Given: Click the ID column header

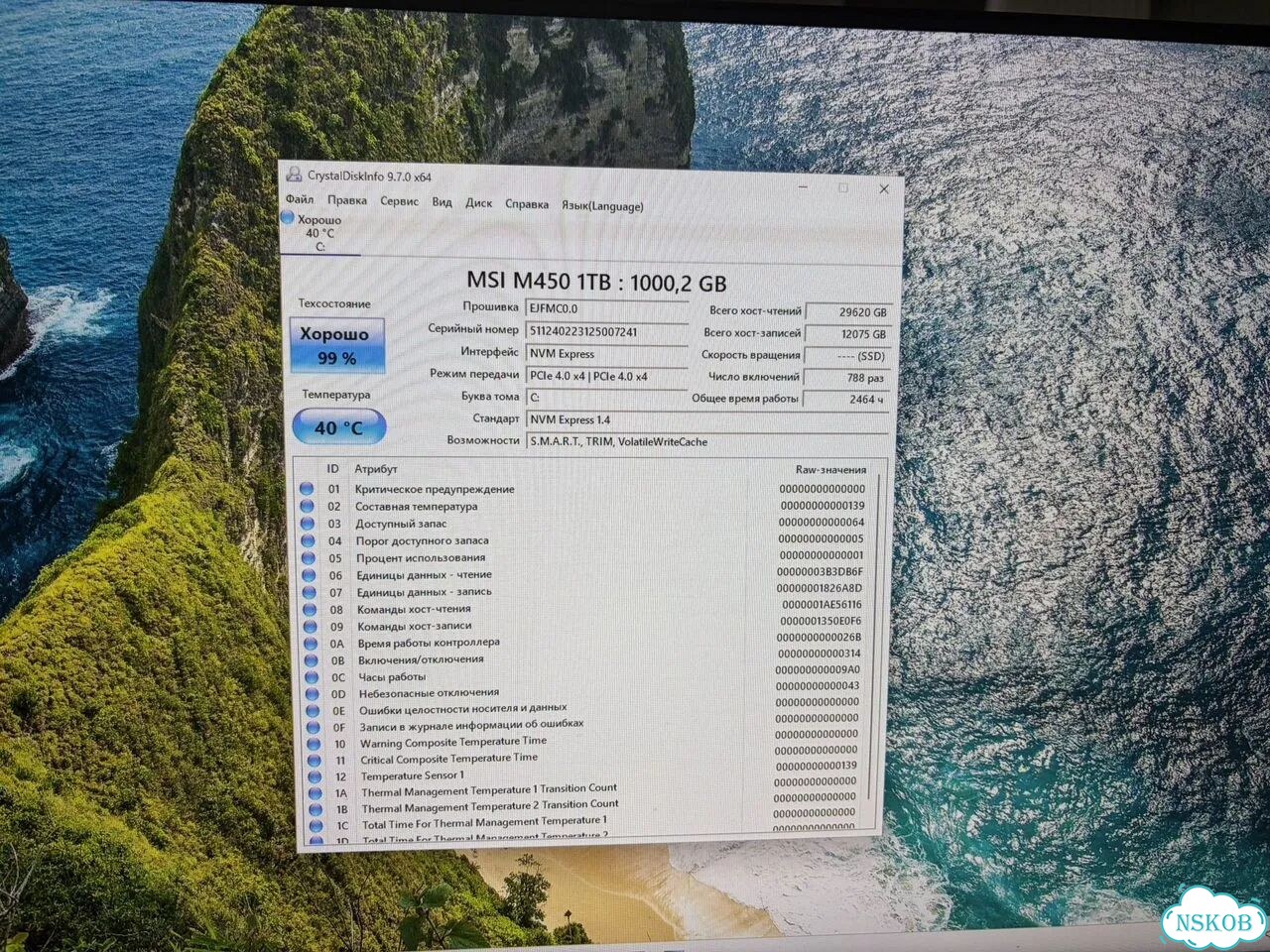Looking at the screenshot, I should tap(333, 468).
